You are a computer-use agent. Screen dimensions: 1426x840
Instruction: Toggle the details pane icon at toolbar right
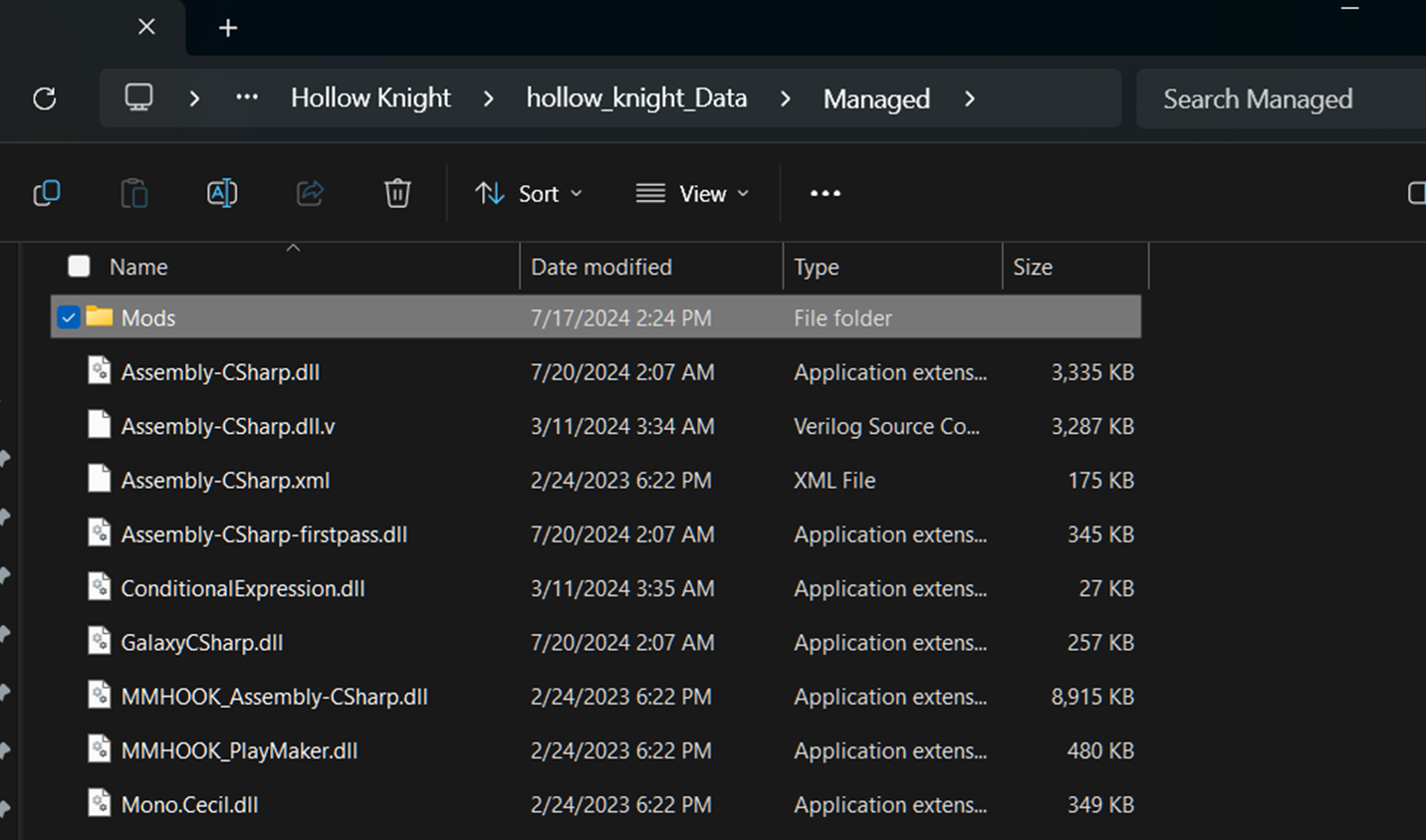click(x=1416, y=193)
